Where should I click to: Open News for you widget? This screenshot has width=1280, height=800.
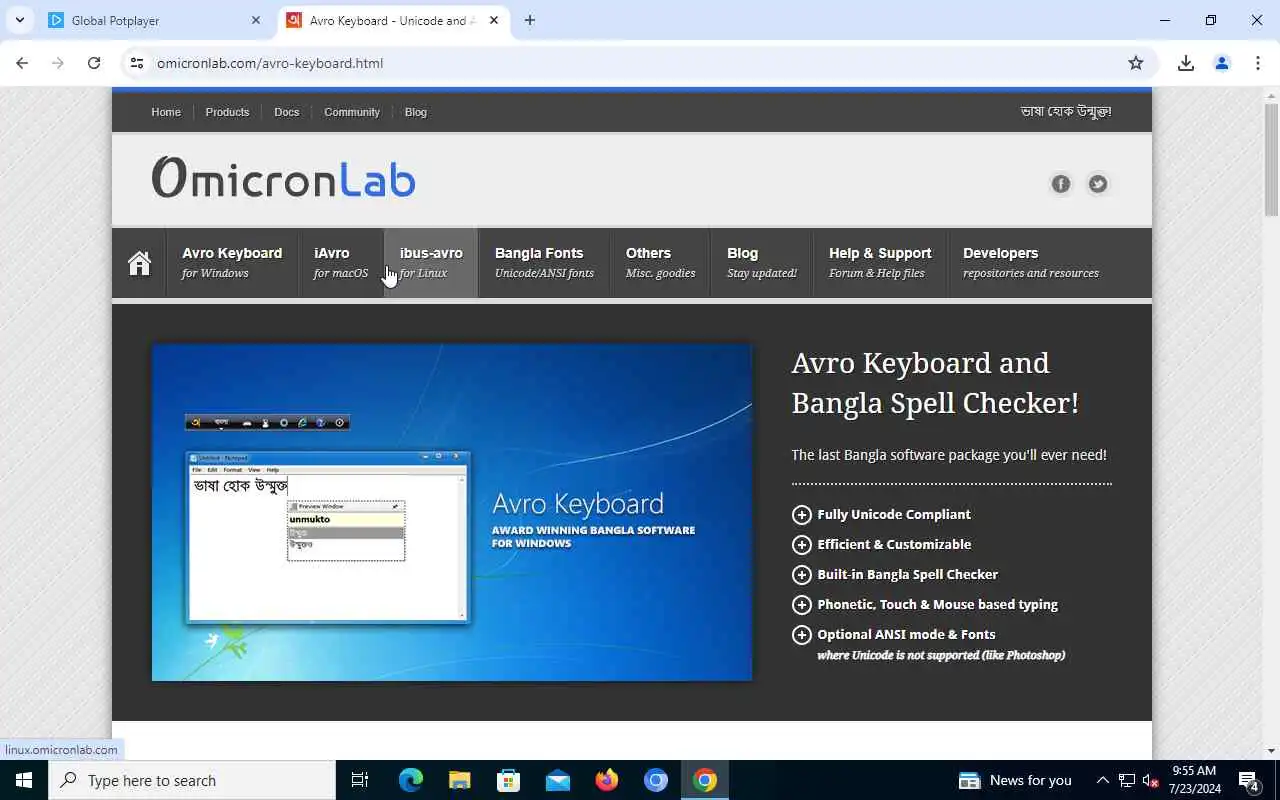click(1015, 780)
